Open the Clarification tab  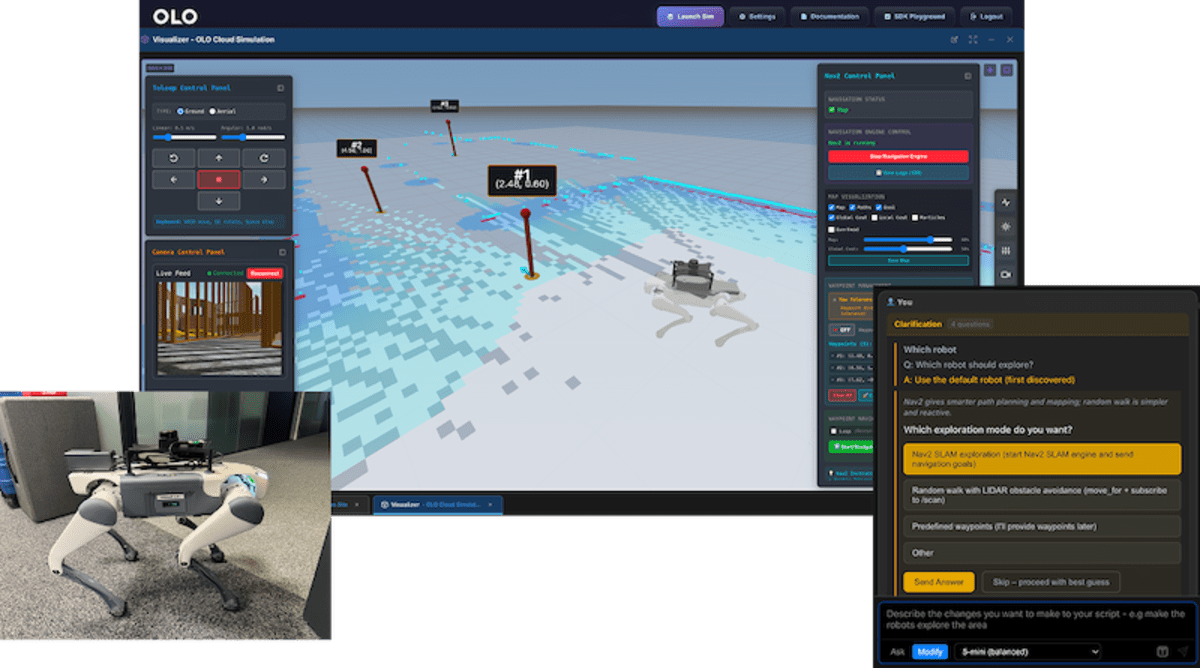[918, 324]
